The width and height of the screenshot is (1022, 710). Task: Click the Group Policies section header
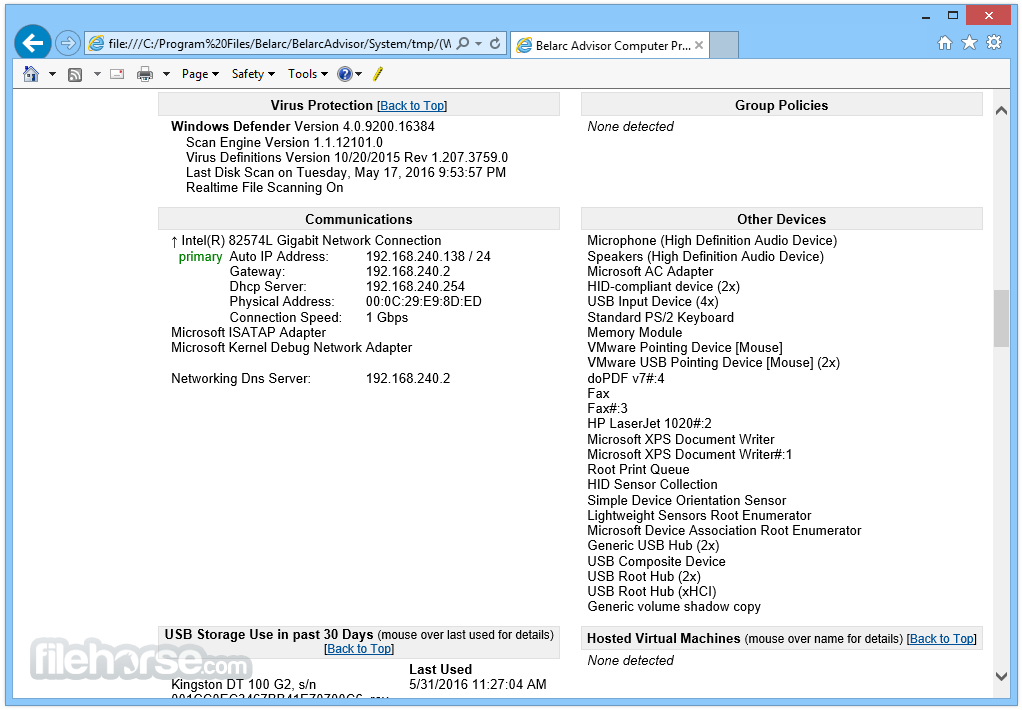coord(781,105)
